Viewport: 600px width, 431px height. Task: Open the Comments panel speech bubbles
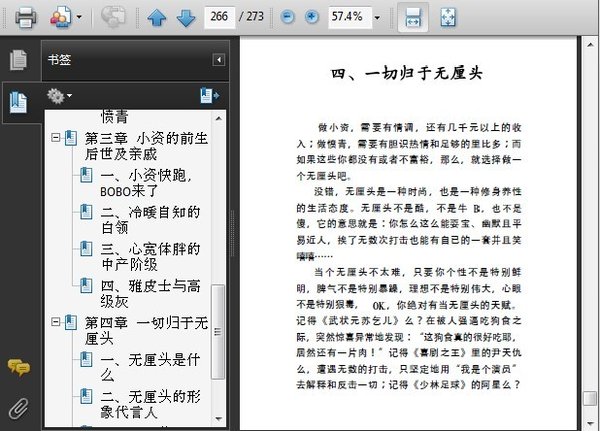tap(18, 367)
